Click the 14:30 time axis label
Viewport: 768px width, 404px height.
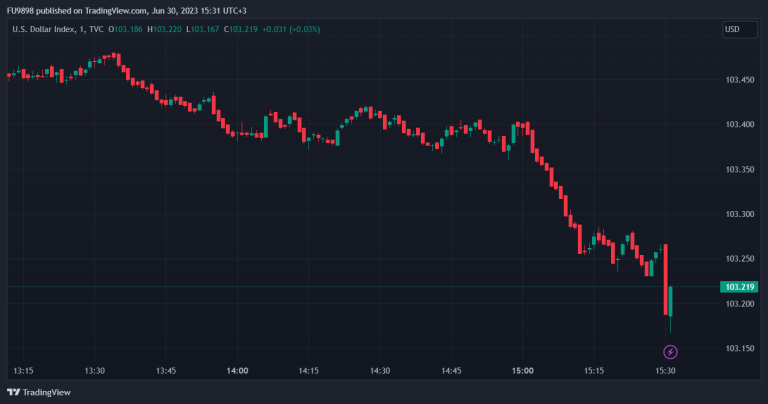point(380,370)
